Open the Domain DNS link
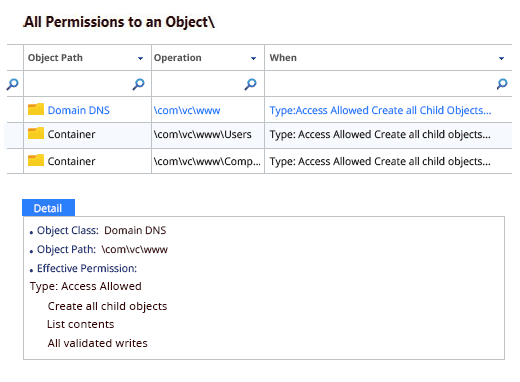The width and height of the screenshot is (520, 382). tap(79, 110)
